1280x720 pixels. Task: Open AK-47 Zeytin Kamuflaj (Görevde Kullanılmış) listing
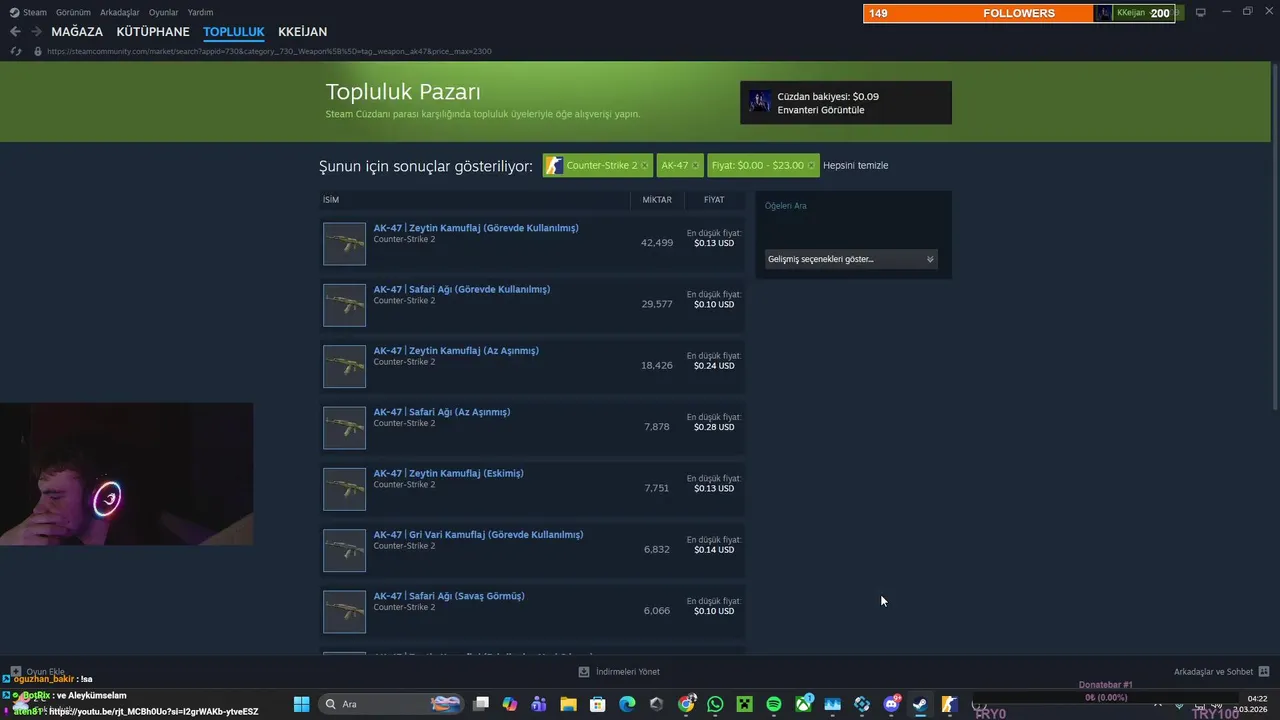click(x=476, y=228)
